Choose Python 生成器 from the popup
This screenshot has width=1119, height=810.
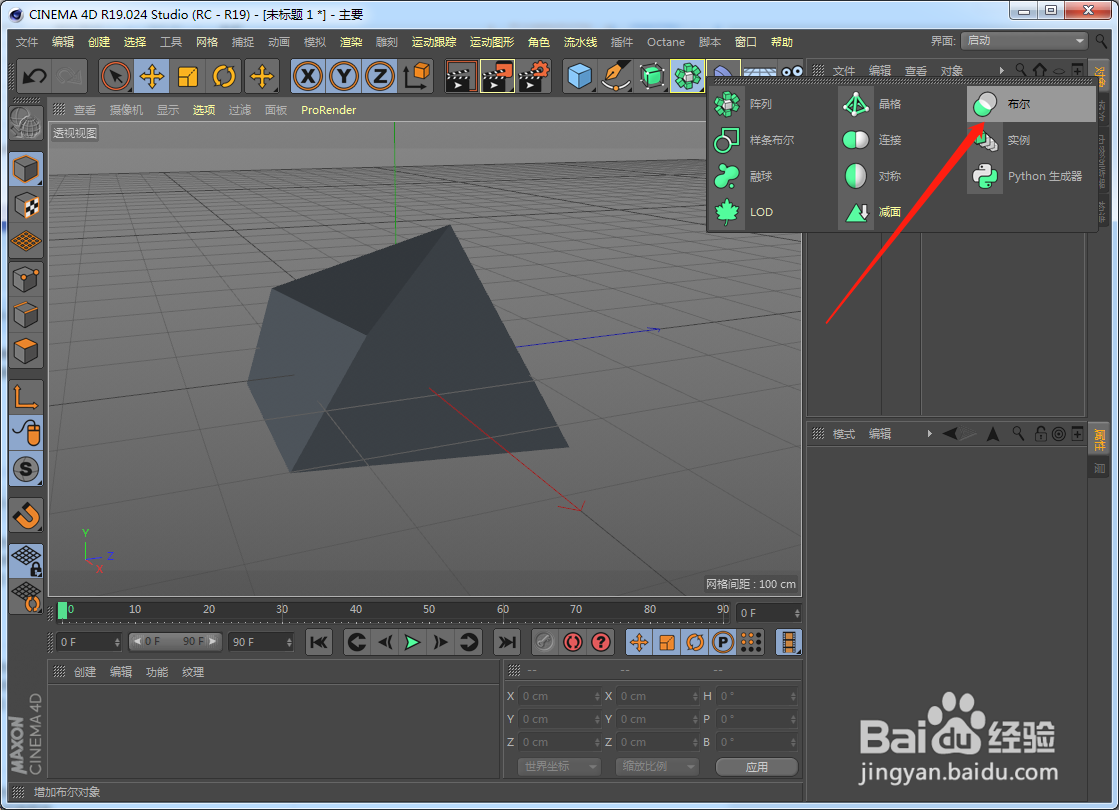[1031, 176]
